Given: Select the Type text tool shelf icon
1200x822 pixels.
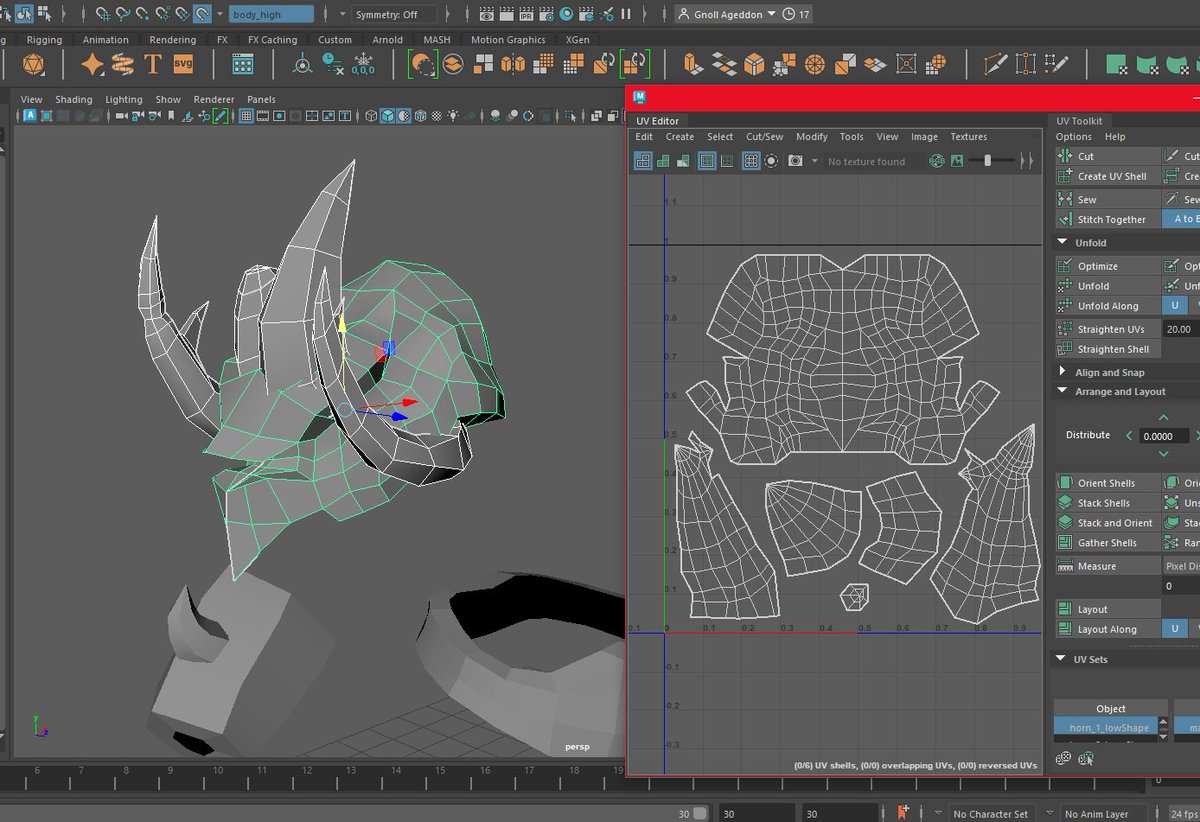Looking at the screenshot, I should (x=152, y=65).
